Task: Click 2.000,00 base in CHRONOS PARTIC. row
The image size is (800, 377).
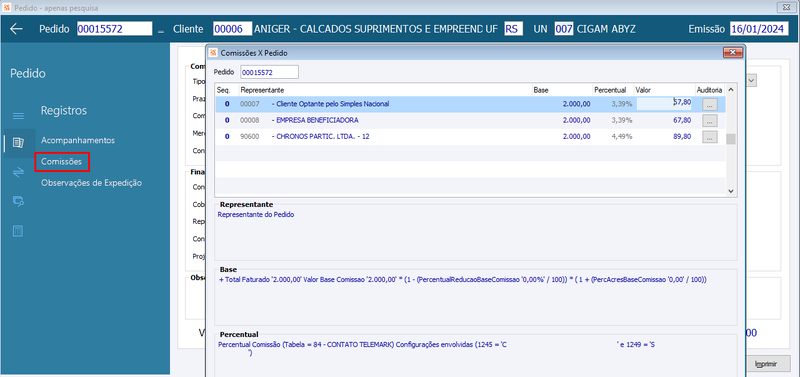Action: coord(577,137)
